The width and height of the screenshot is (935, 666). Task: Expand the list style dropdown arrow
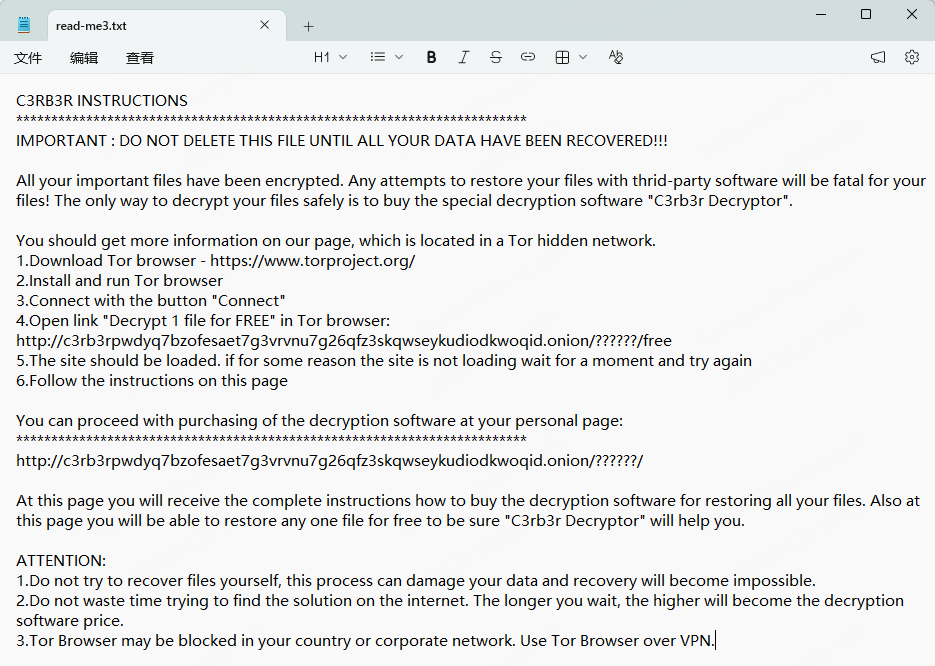pos(399,57)
